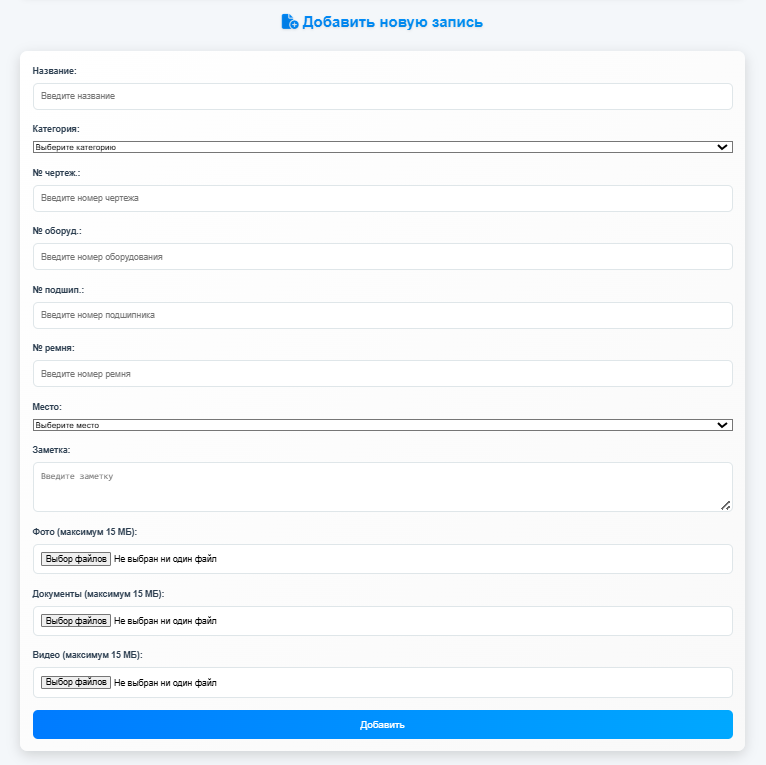Screen dimensions: 766x765
Task: Click the Категория dropdown chevron arrow
Action: point(723,147)
